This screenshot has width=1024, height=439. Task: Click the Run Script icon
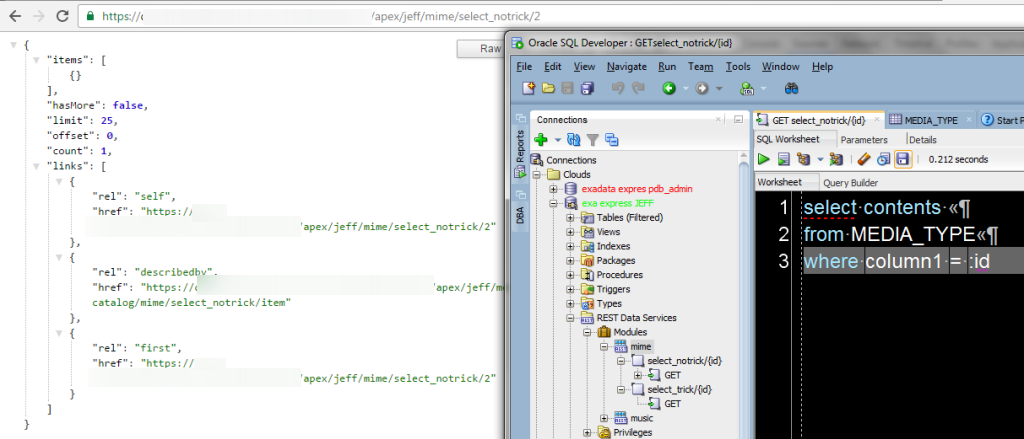pyautogui.click(x=784, y=159)
